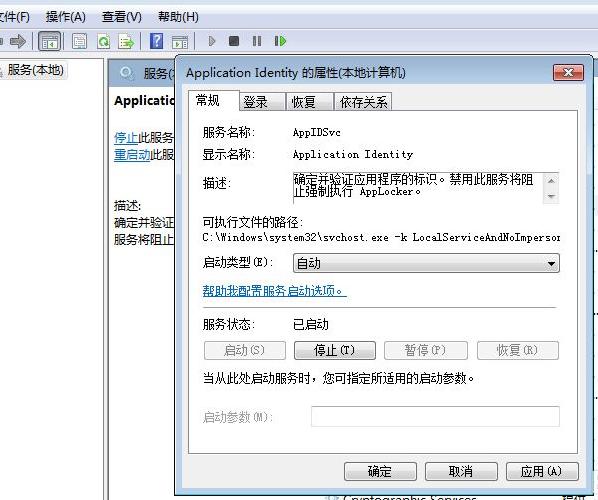This screenshot has height=500, width=598.
Task: Switch to the 依存关系 tab
Action: click(x=363, y=102)
